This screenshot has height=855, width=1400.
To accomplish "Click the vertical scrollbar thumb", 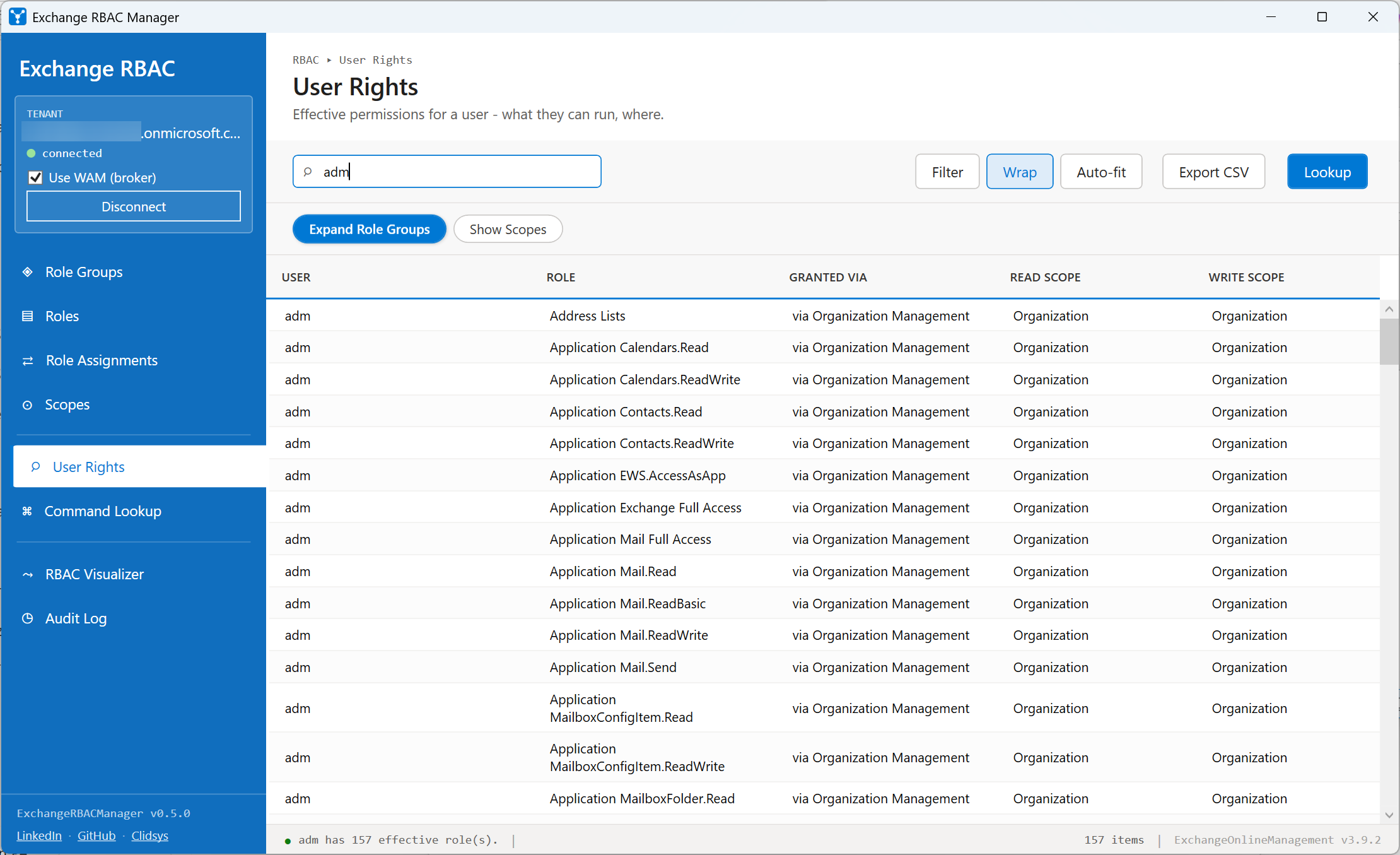I will tap(1389, 341).
